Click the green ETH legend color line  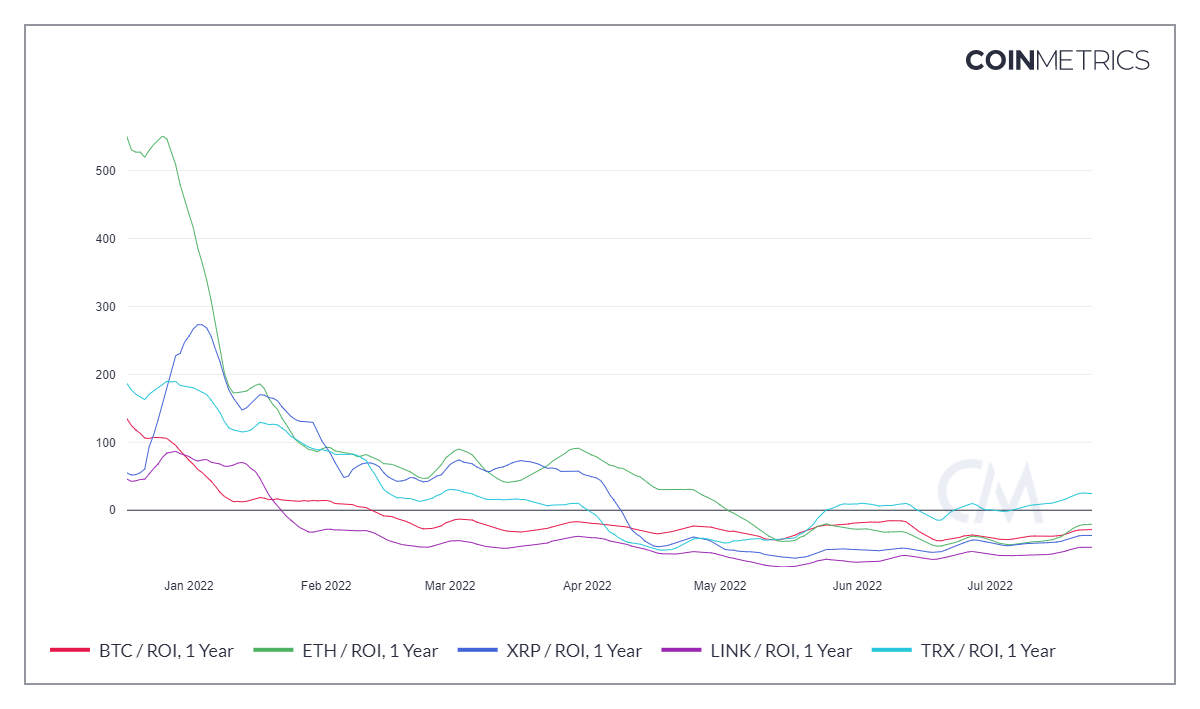pyautogui.click(x=274, y=651)
